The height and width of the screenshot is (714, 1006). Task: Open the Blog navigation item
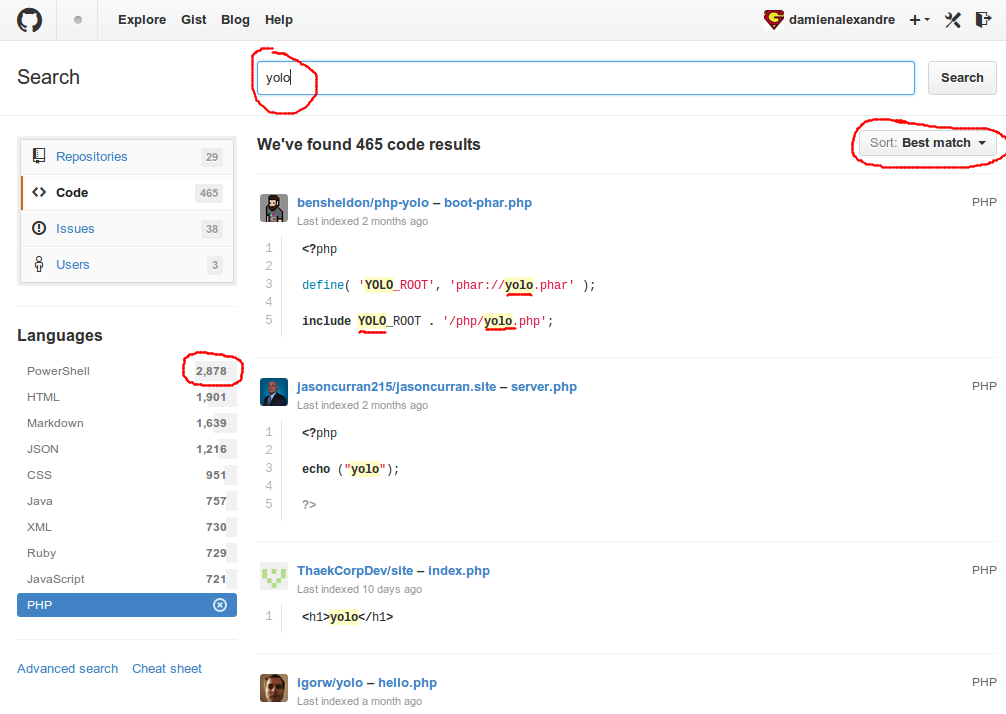click(235, 20)
